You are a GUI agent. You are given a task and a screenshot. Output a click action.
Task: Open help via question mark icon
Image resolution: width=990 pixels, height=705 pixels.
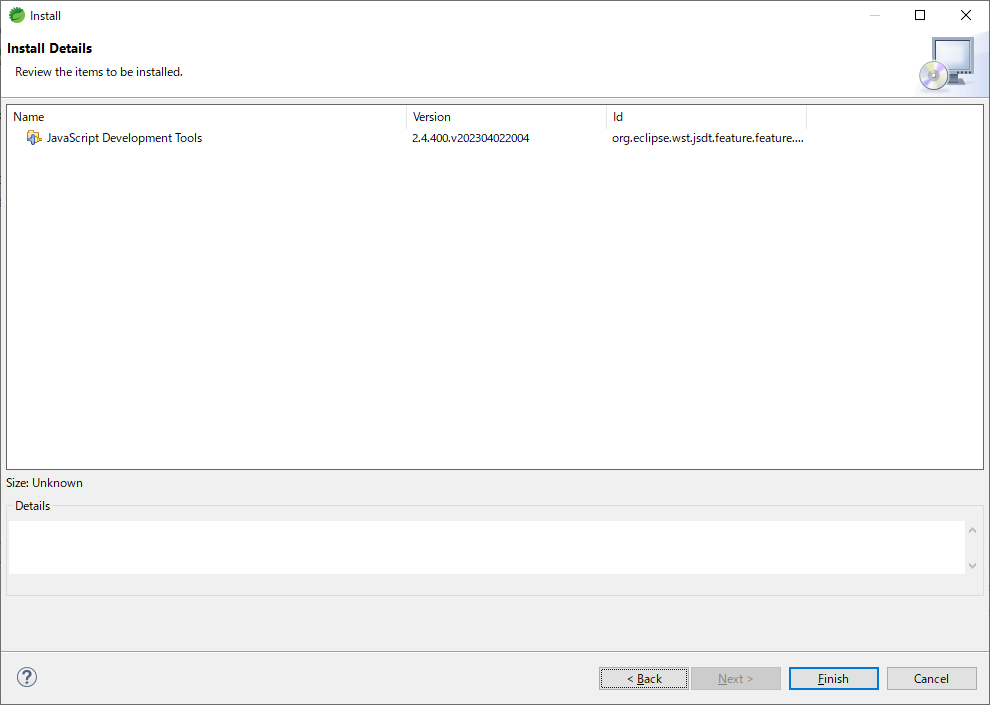[x=27, y=677]
